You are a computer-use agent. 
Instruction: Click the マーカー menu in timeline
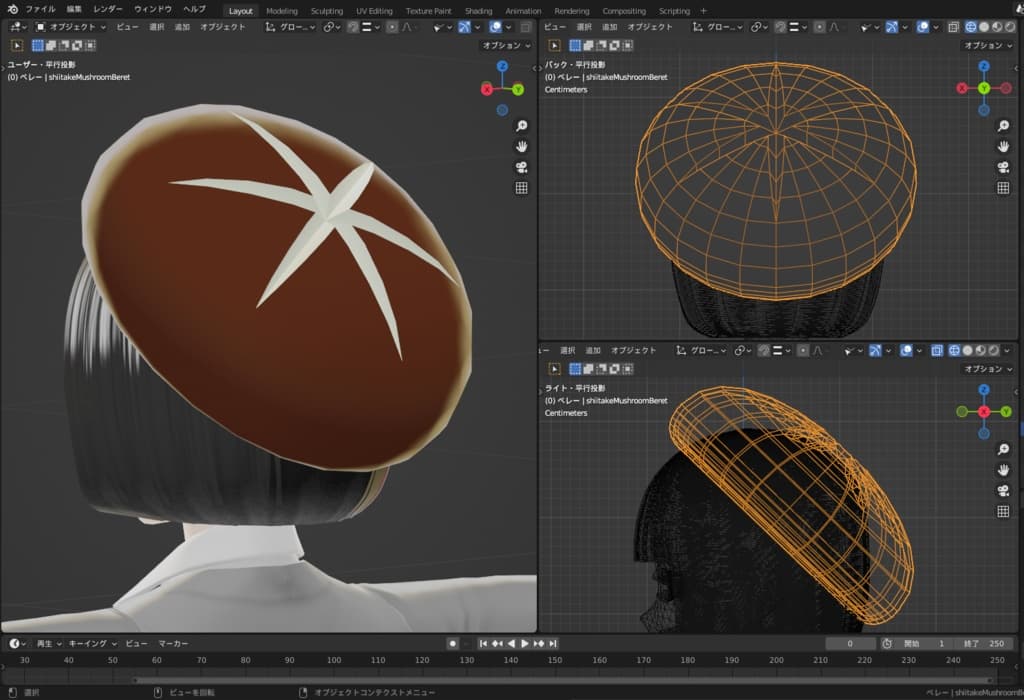point(173,643)
